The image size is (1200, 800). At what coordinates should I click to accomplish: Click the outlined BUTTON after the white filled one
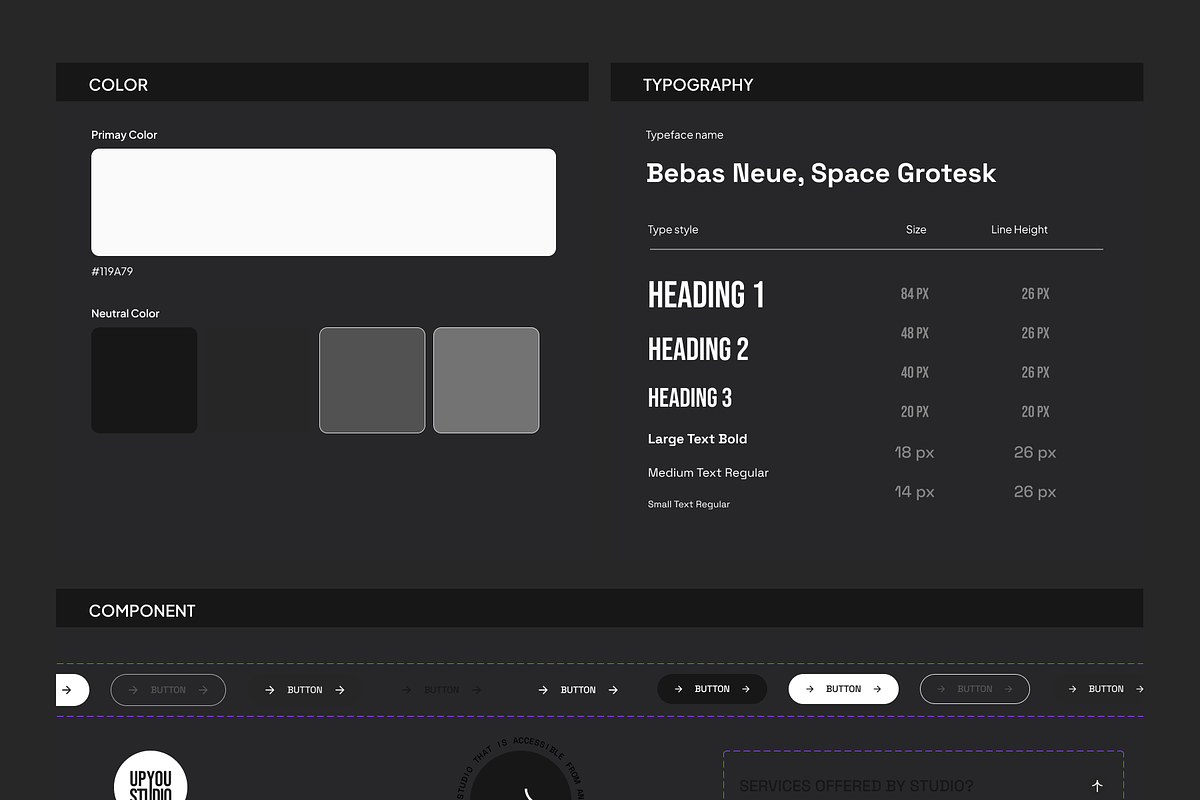[x=975, y=689]
